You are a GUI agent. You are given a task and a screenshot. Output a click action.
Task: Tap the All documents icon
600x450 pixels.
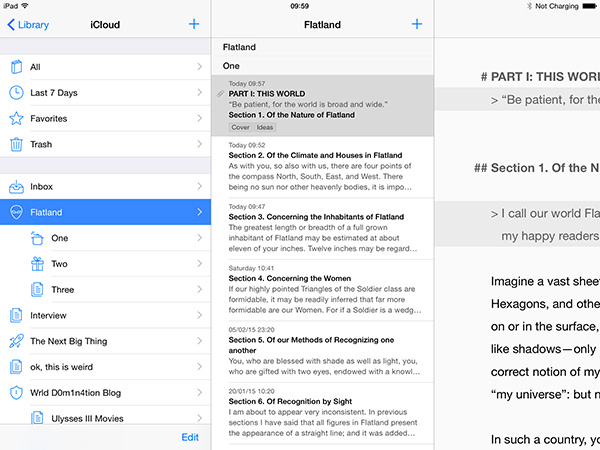click(16, 67)
